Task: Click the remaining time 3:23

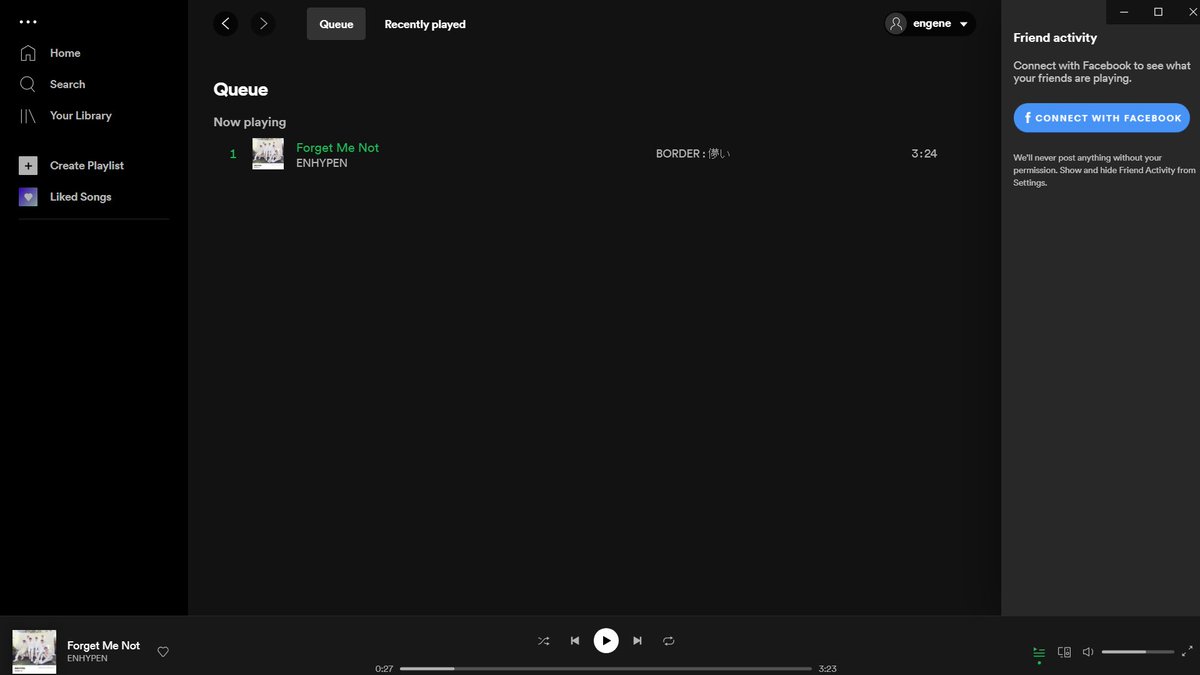Action: pyautogui.click(x=827, y=669)
